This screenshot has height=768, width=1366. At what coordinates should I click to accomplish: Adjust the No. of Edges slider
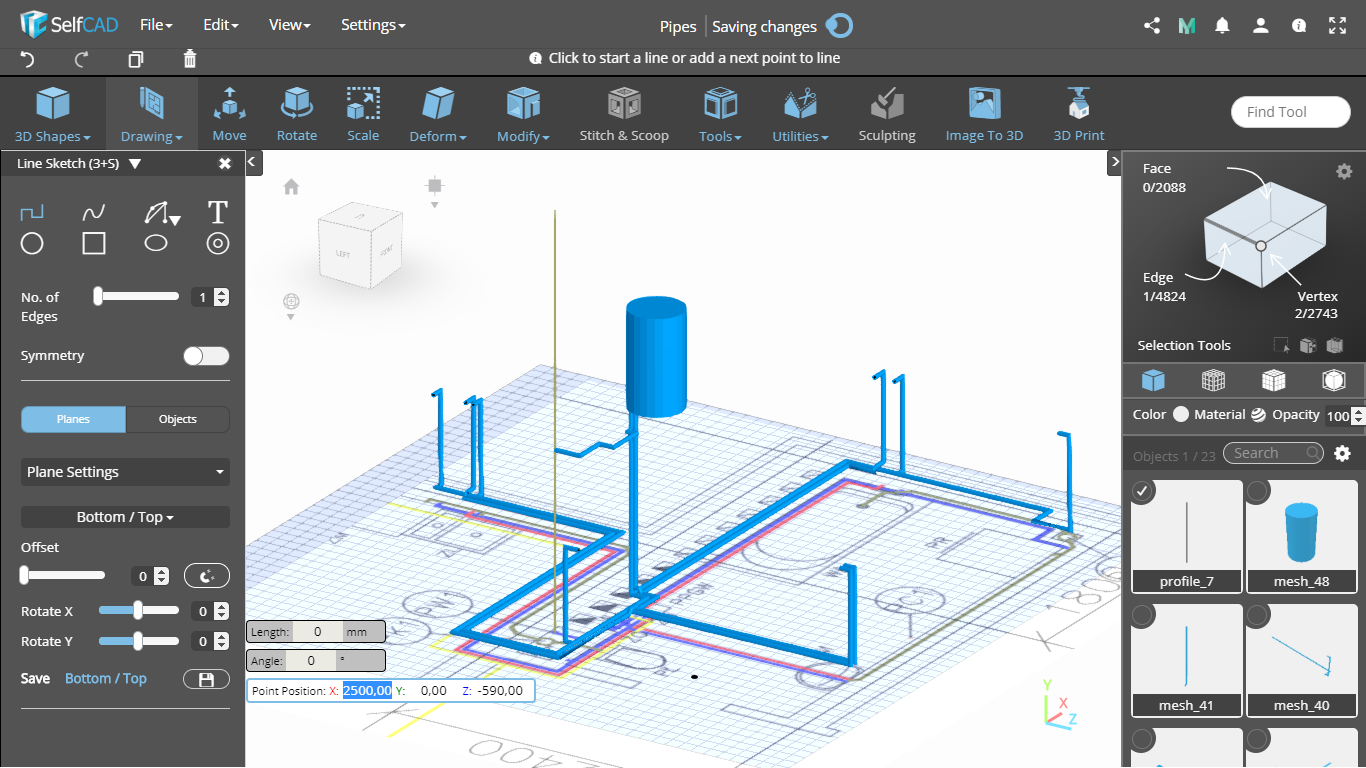coord(136,296)
